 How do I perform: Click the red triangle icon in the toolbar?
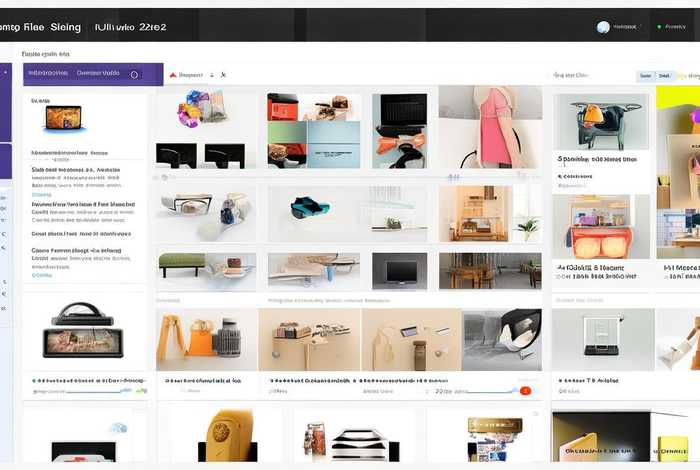[x=173, y=75]
